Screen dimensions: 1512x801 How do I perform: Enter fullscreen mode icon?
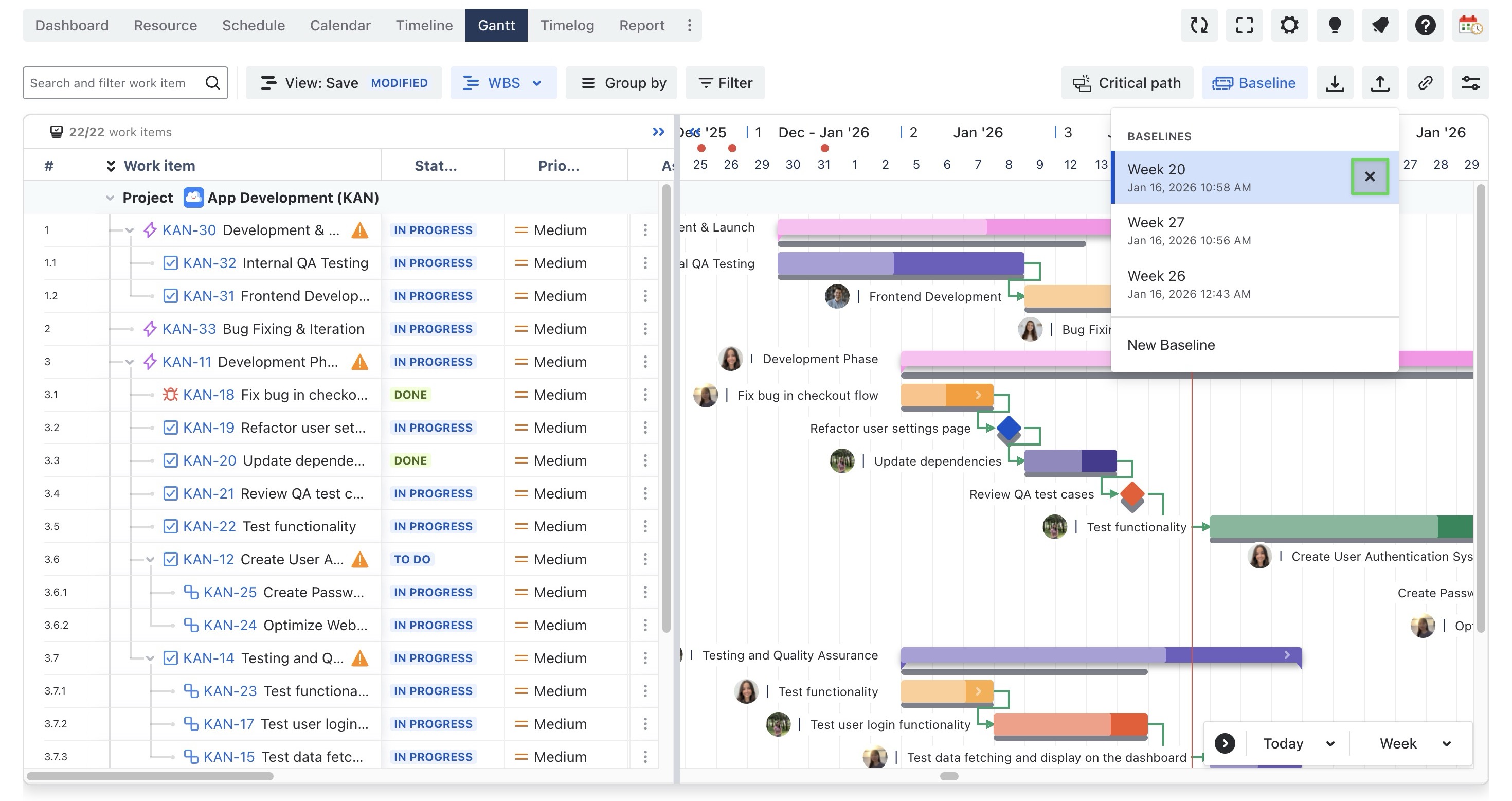[x=1244, y=25]
